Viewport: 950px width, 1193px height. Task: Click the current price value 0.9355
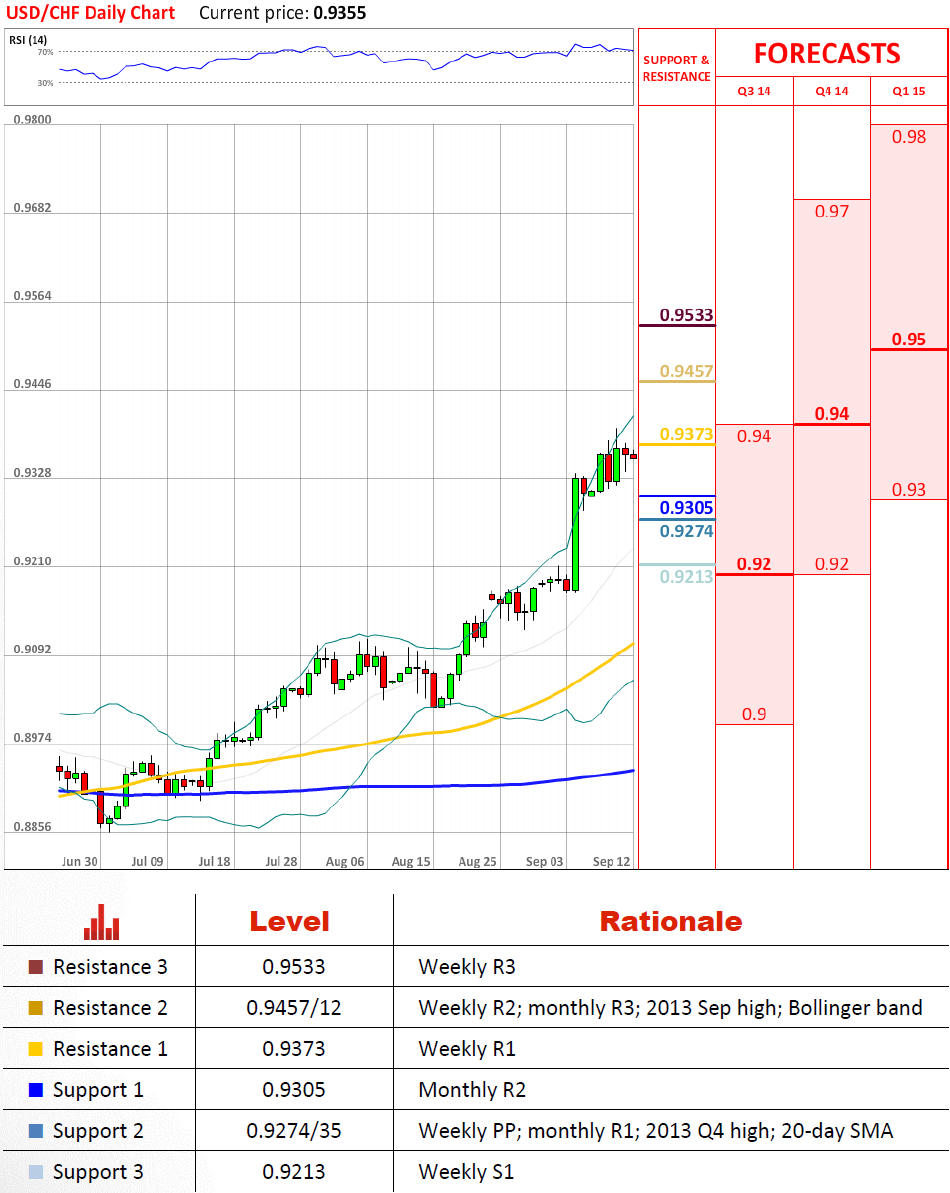(x=339, y=13)
